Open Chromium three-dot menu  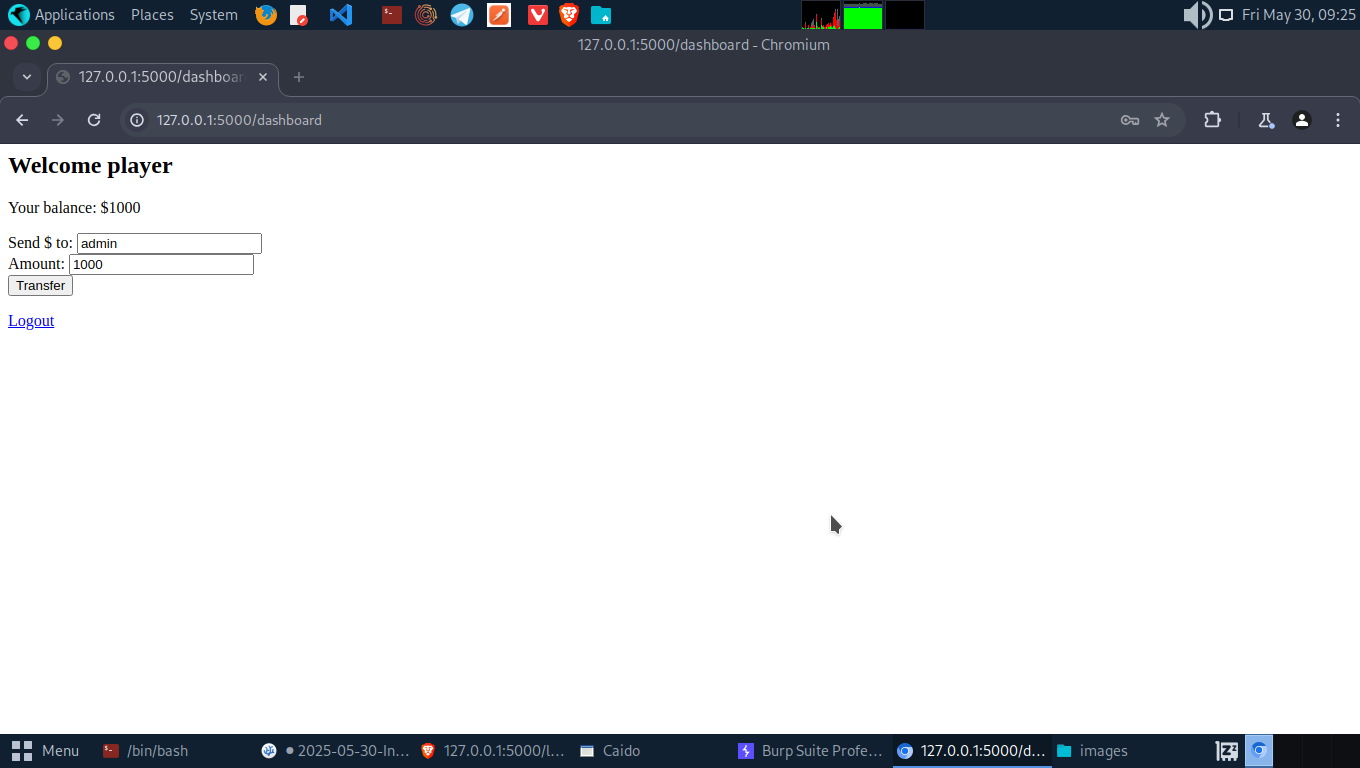pos(1338,120)
